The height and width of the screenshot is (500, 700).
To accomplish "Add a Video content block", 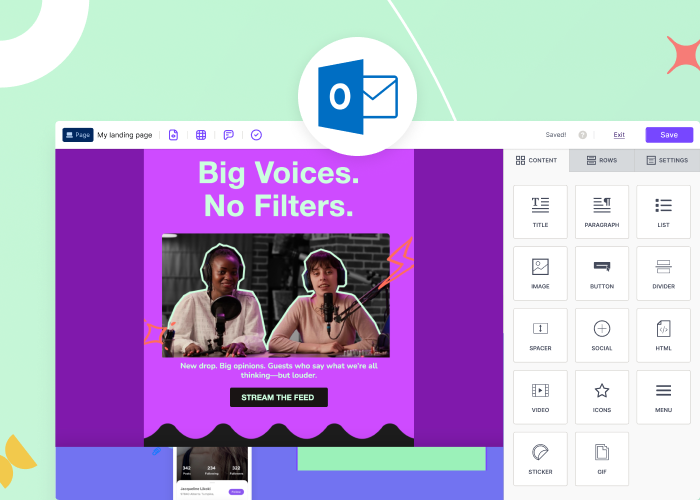I will [x=540, y=397].
